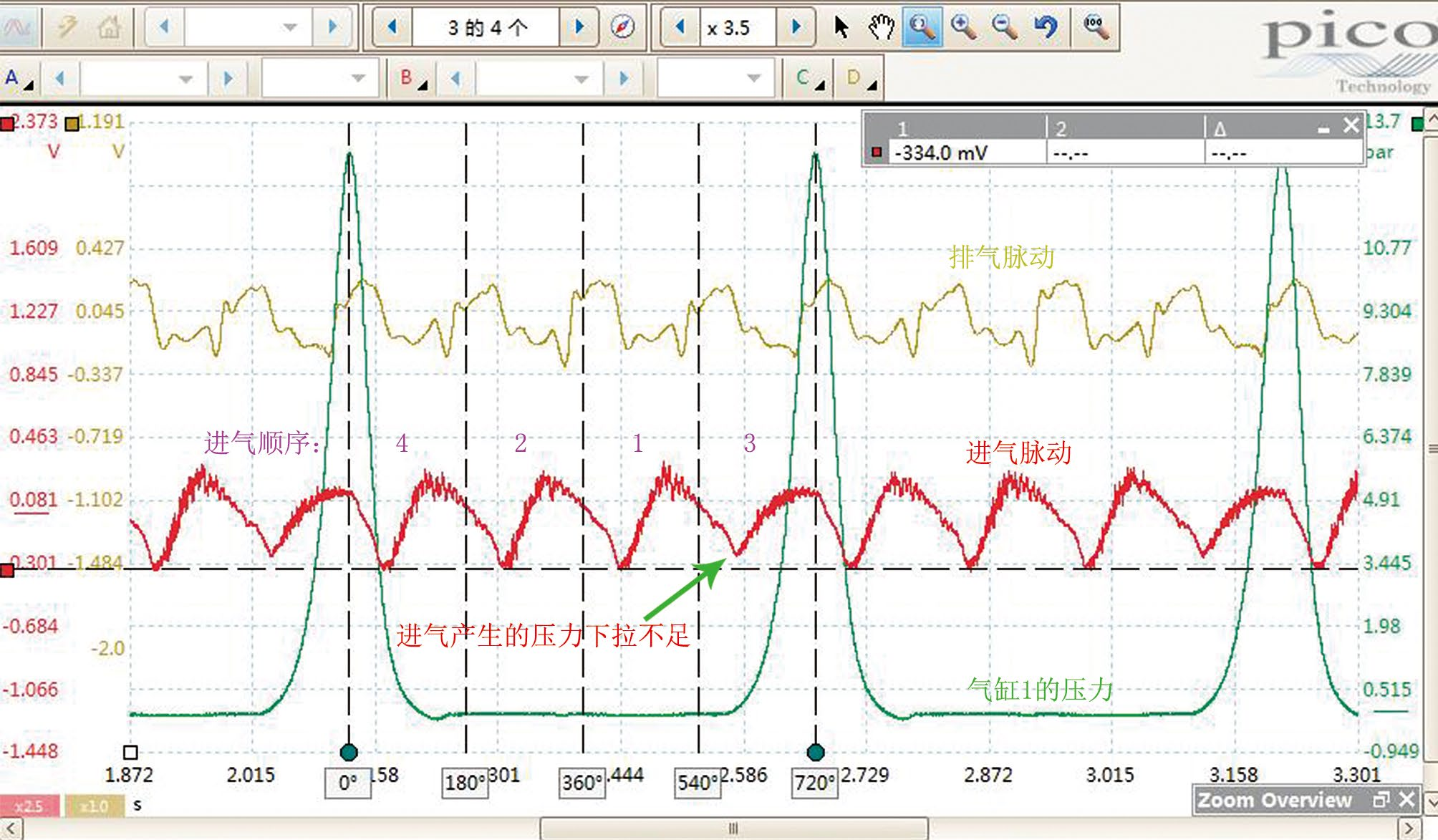Viewport: 1438px width, 840px height.
Task: Increase Channel A input range arrow
Action: pyautogui.click(x=228, y=78)
